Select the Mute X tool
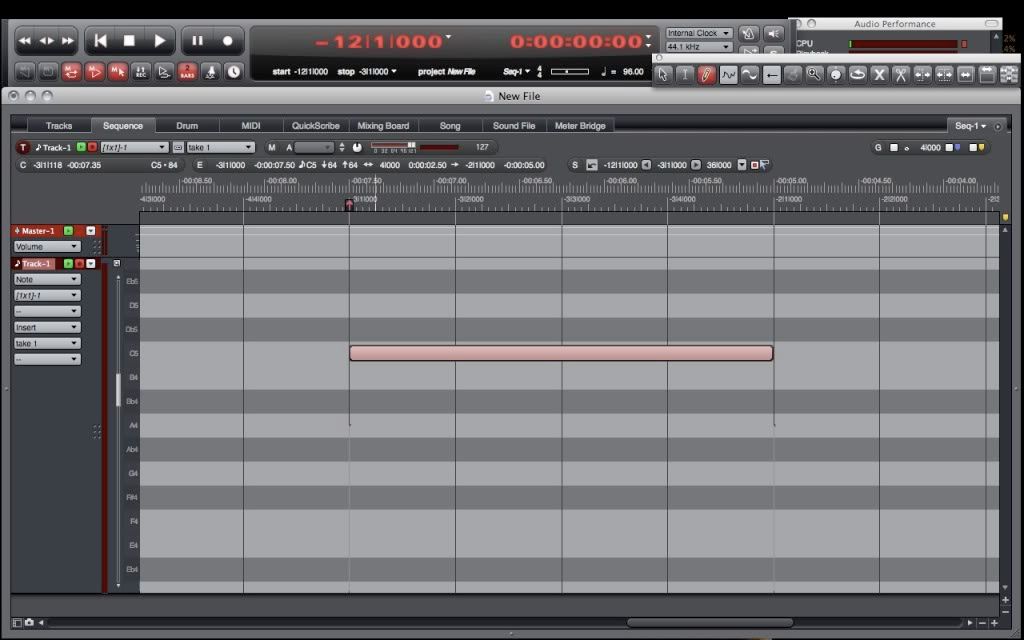 pyautogui.click(x=879, y=75)
